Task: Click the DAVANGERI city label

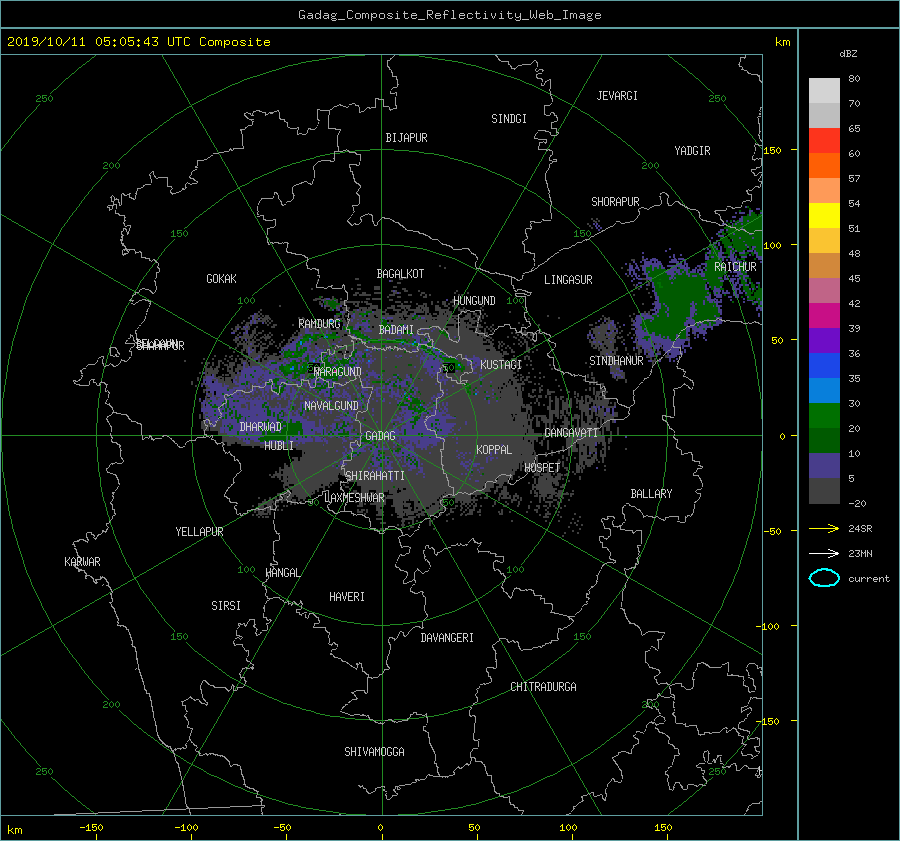Action: (447, 638)
